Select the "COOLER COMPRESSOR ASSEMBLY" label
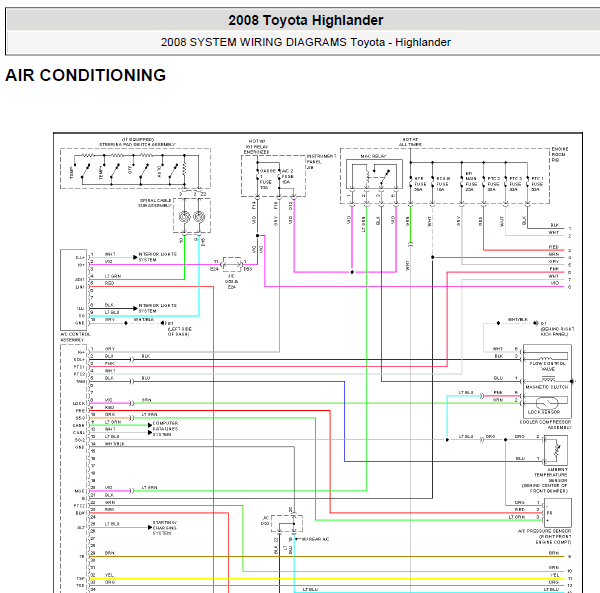This screenshot has height=593, width=600. click(x=545, y=425)
